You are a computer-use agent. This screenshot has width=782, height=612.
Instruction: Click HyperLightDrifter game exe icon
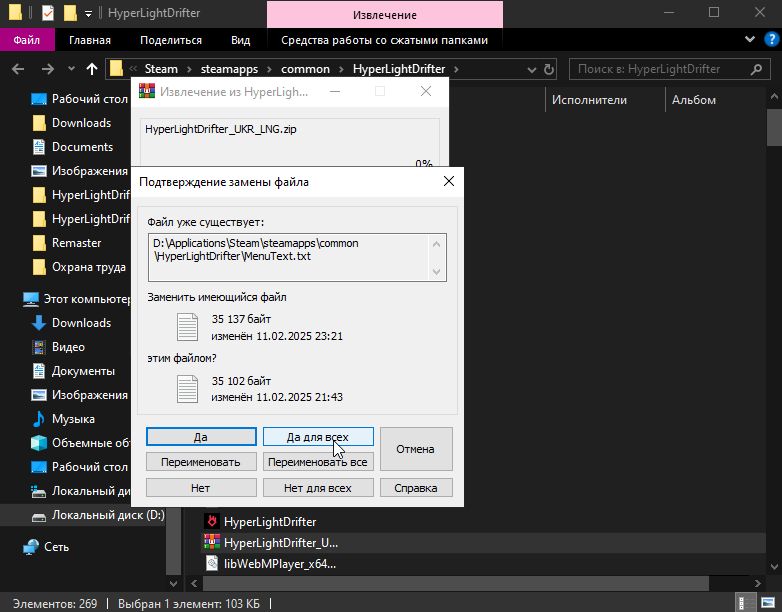pos(211,521)
